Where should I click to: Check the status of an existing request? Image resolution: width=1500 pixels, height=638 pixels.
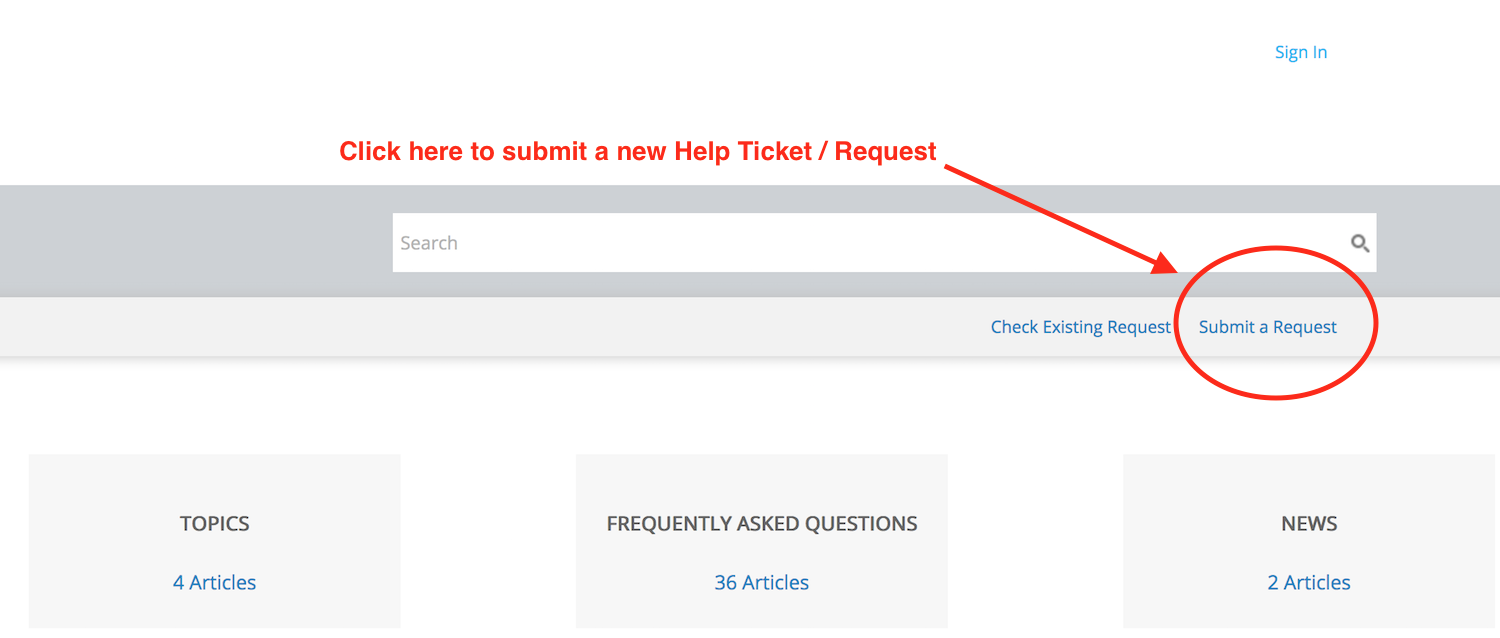1080,326
